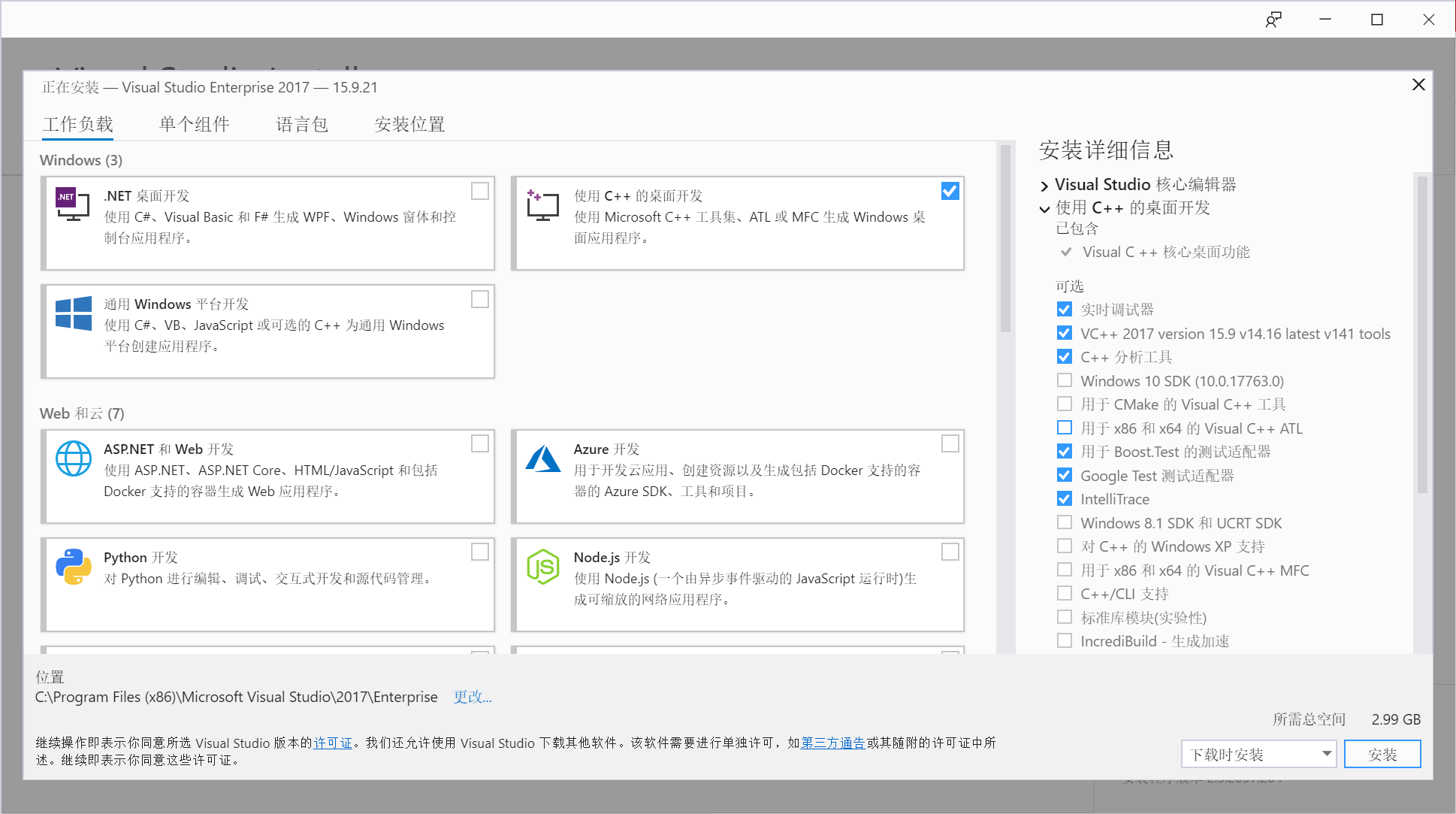Click the Python development logo icon
This screenshot has width=1456, height=814.
(74, 566)
